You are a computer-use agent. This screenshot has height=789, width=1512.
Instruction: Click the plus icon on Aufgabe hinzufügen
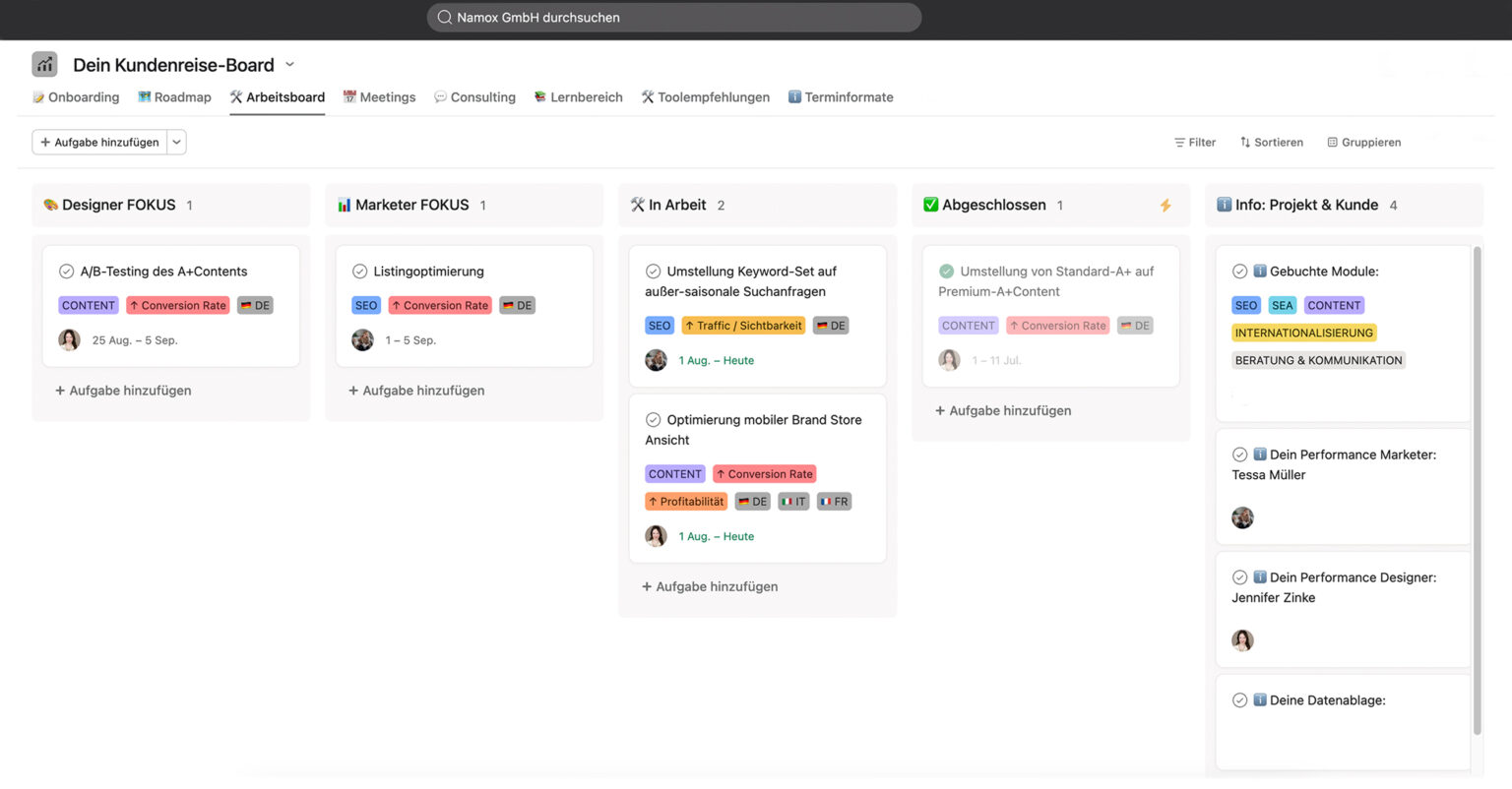tap(46, 142)
